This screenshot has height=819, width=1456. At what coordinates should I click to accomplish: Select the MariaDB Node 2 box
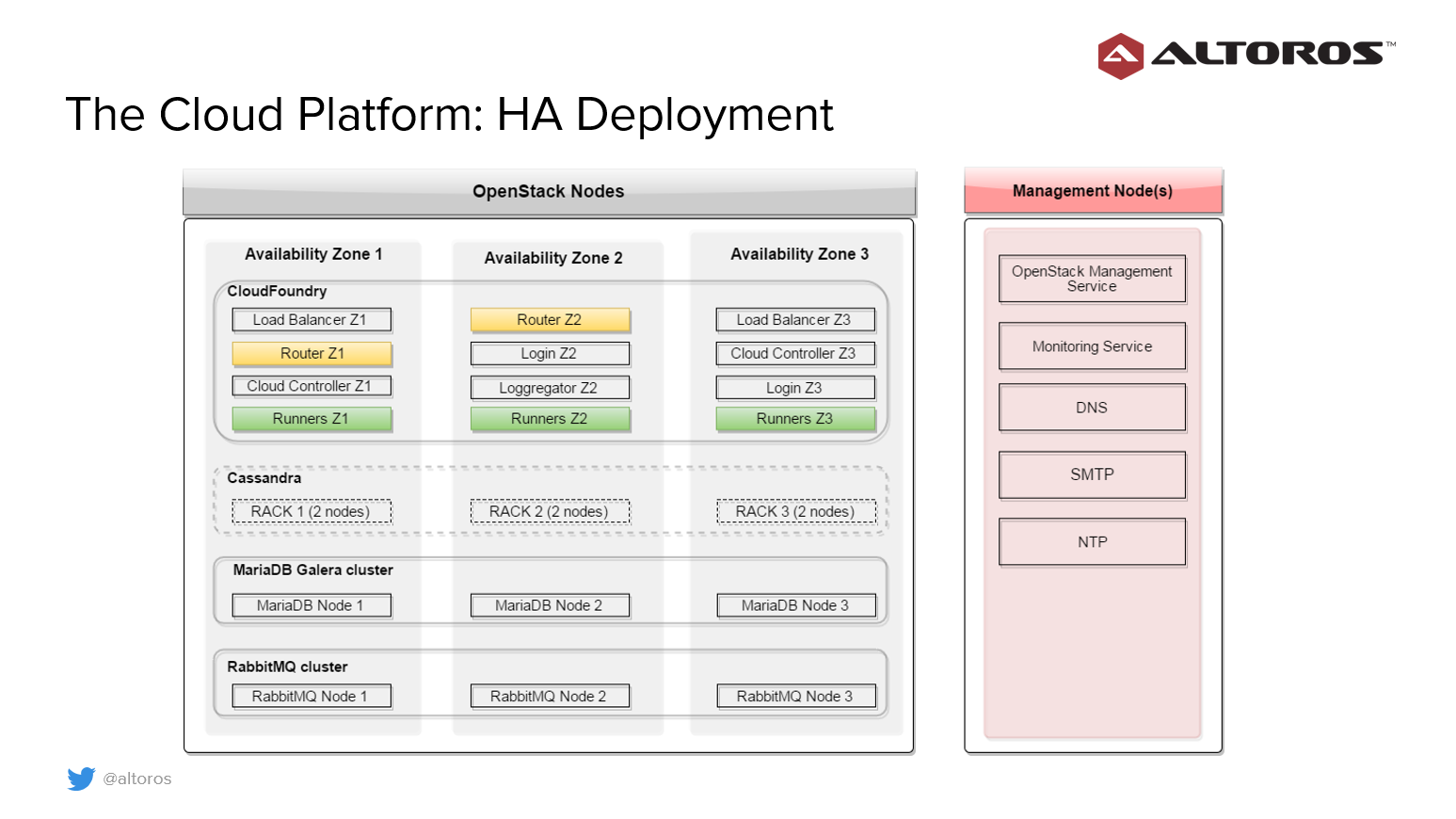point(550,605)
